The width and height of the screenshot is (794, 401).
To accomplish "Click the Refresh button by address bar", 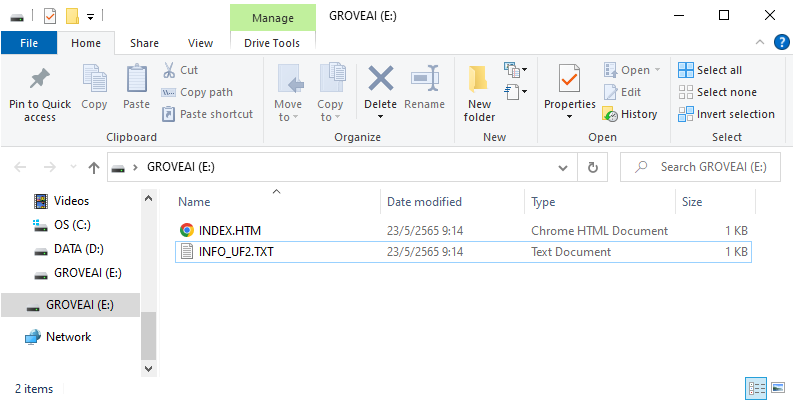I will [592, 168].
